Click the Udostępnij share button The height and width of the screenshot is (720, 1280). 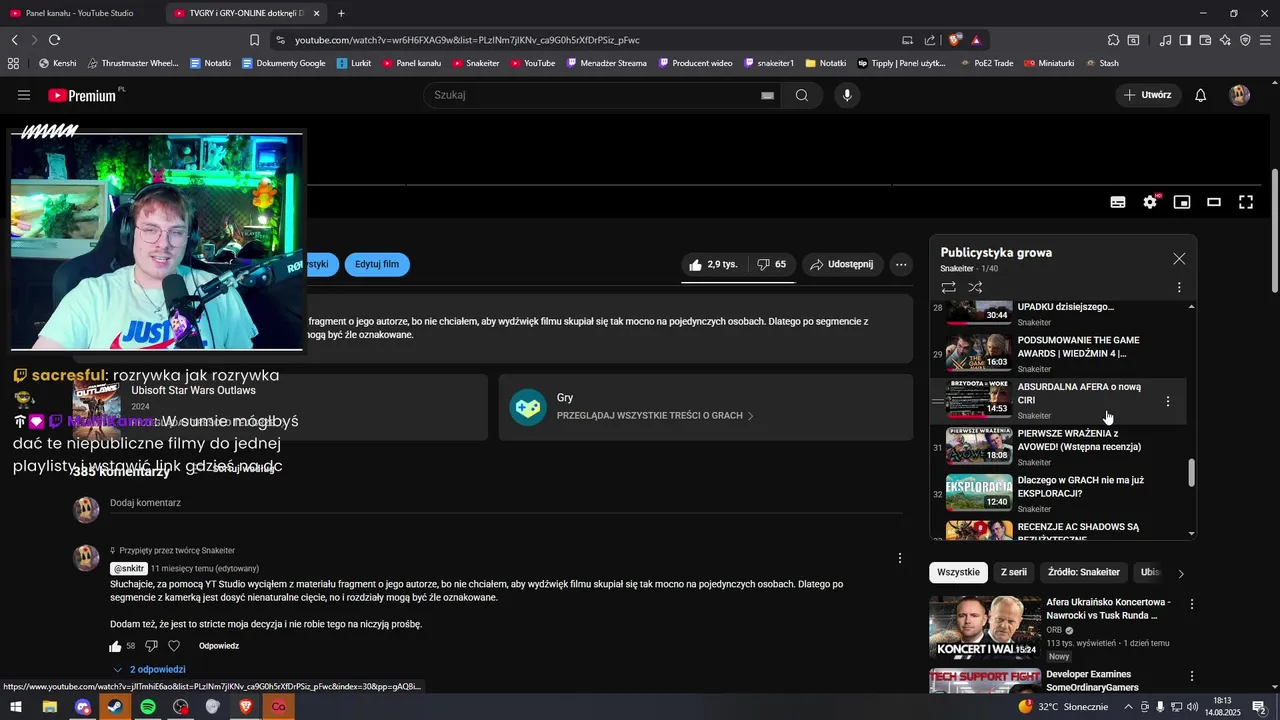click(x=842, y=265)
